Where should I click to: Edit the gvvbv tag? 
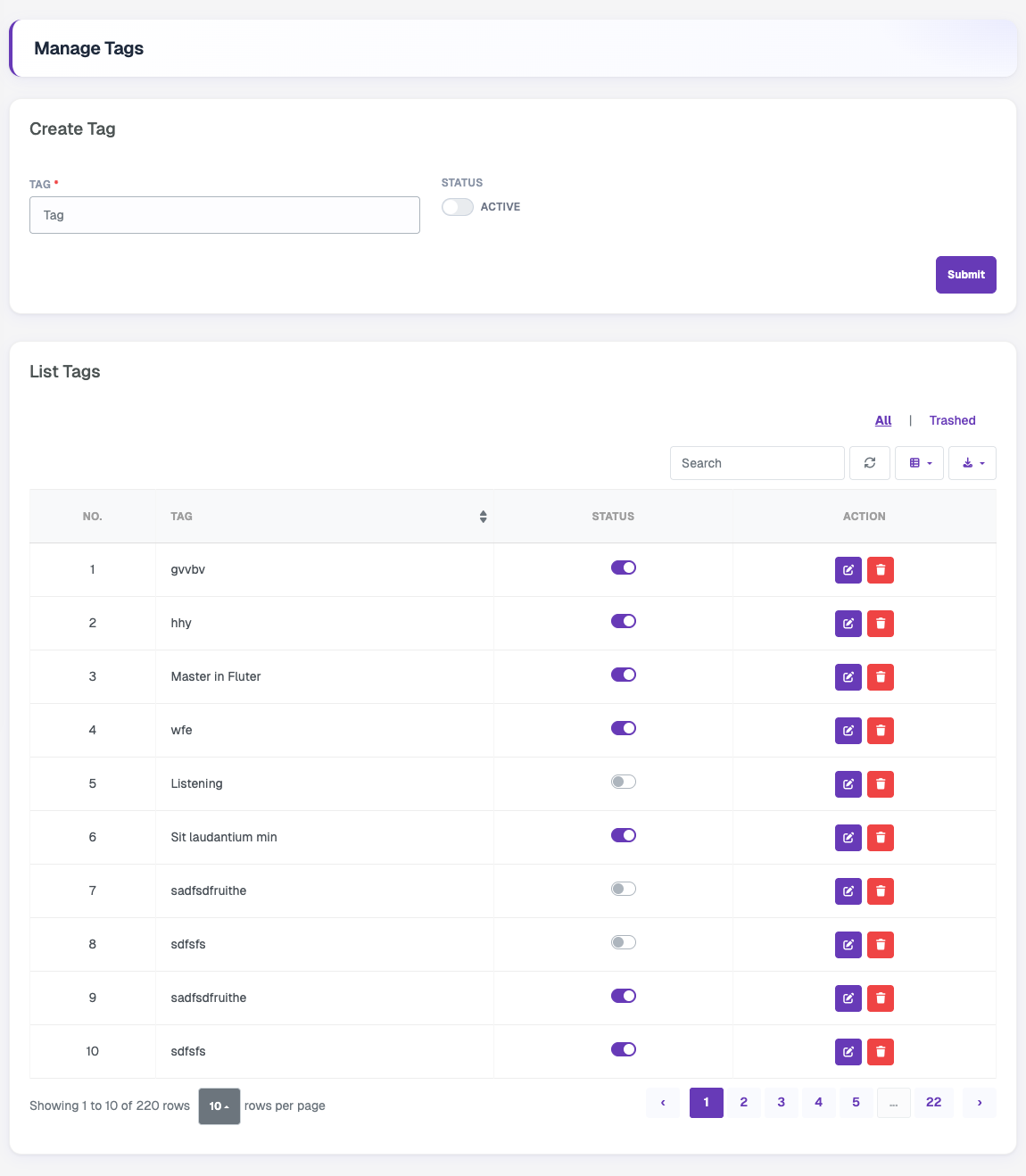[848, 570]
